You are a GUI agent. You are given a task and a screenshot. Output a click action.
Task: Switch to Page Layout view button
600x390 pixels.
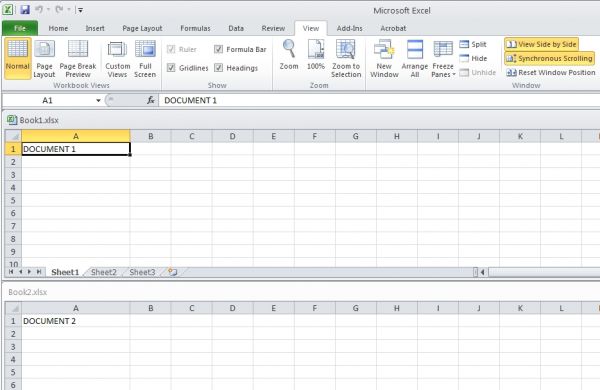pos(44,58)
